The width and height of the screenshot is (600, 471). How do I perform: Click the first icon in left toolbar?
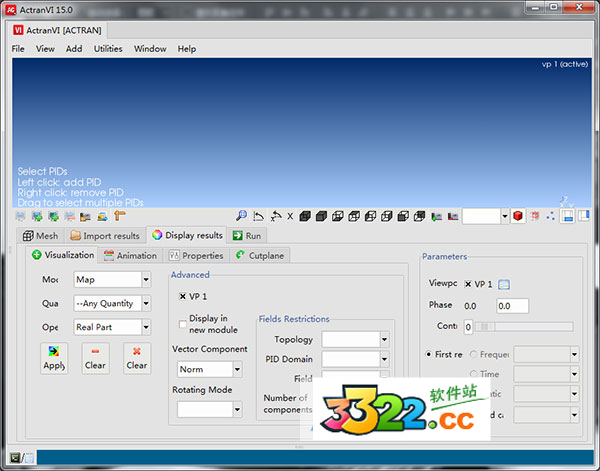pos(20,215)
